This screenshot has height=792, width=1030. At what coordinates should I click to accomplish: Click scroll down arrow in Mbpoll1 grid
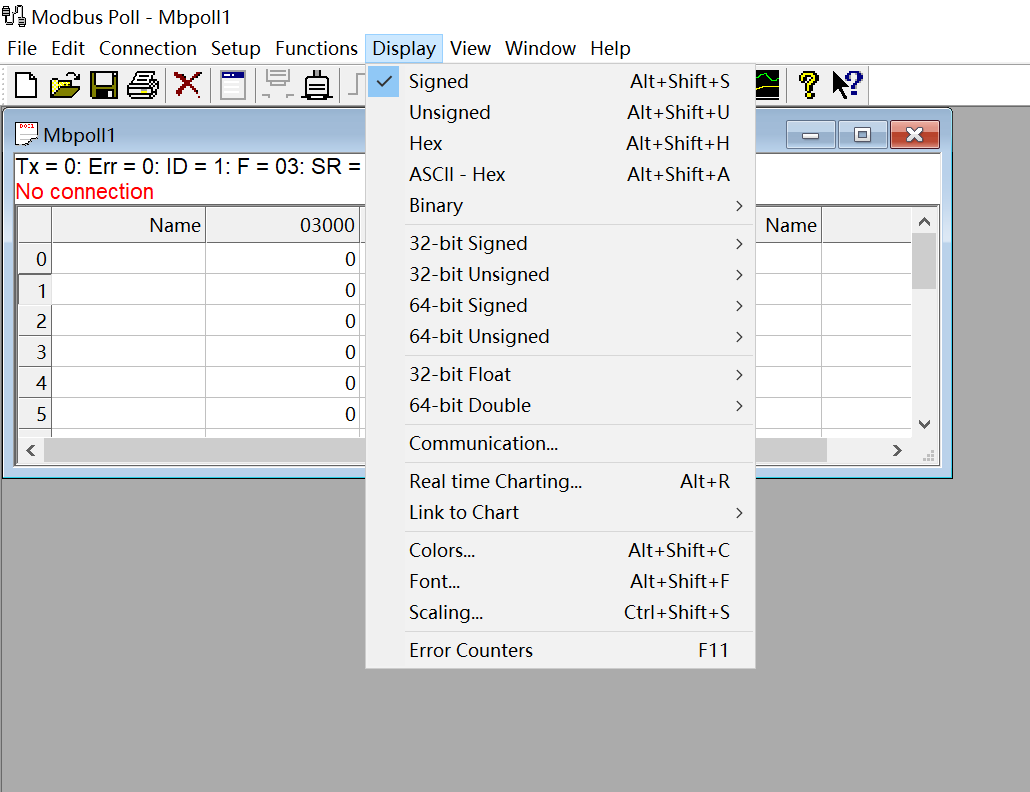924,424
